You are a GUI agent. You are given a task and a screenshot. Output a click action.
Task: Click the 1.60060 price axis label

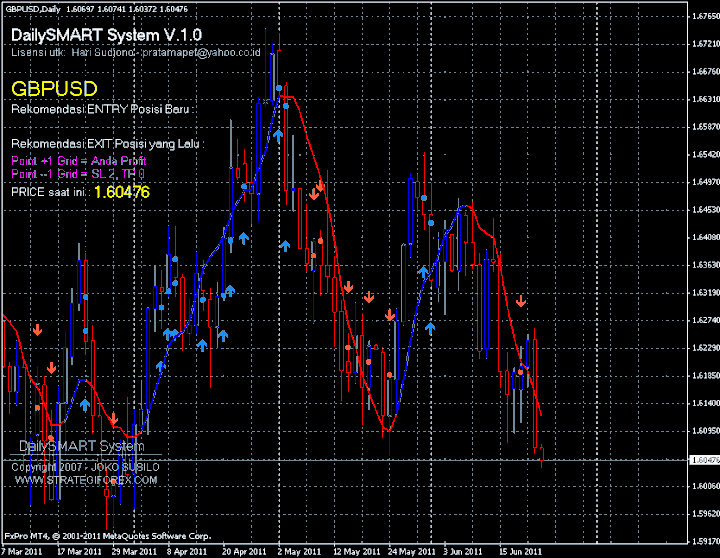(706, 486)
